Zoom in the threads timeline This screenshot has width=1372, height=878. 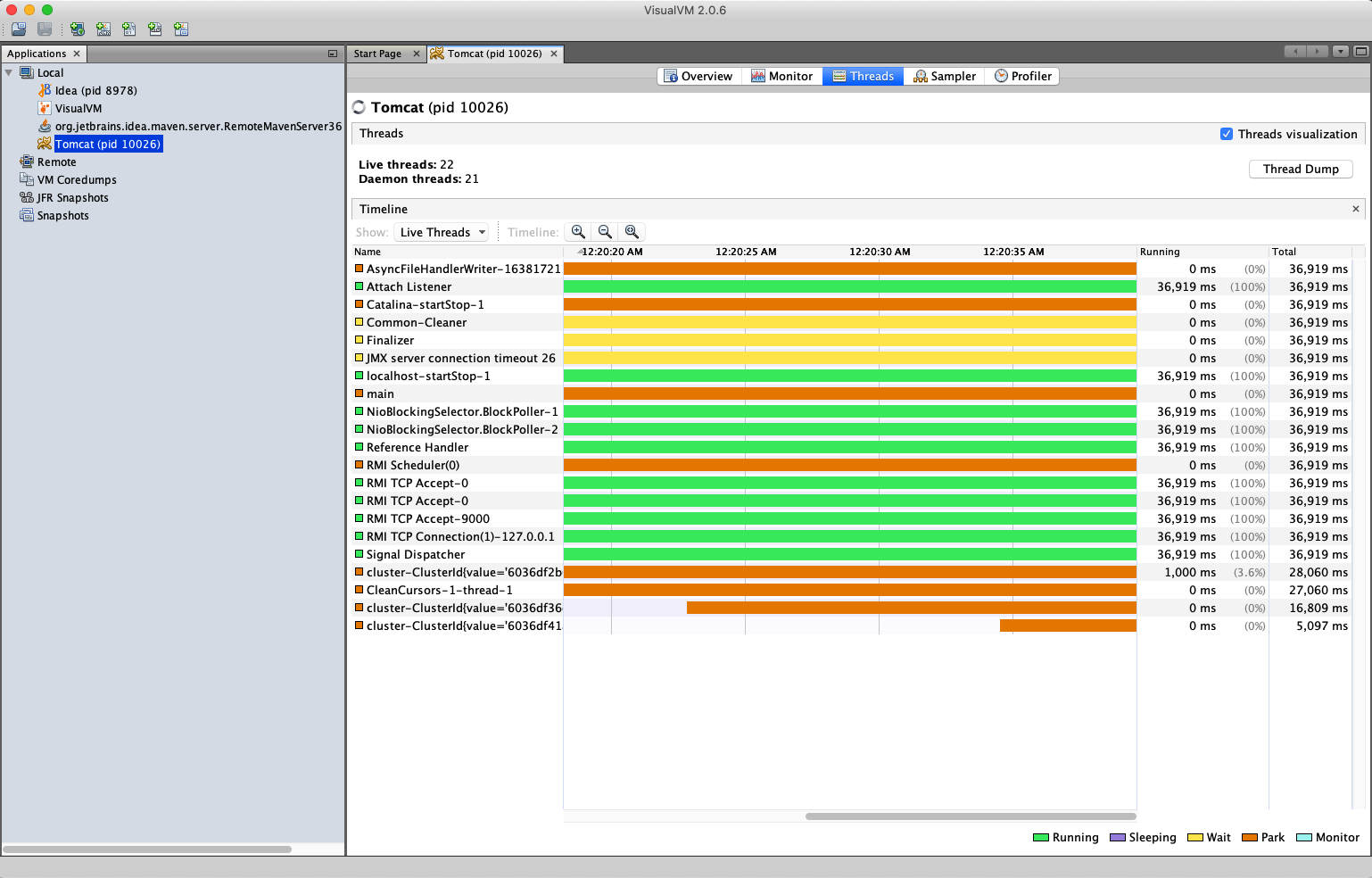point(578,232)
